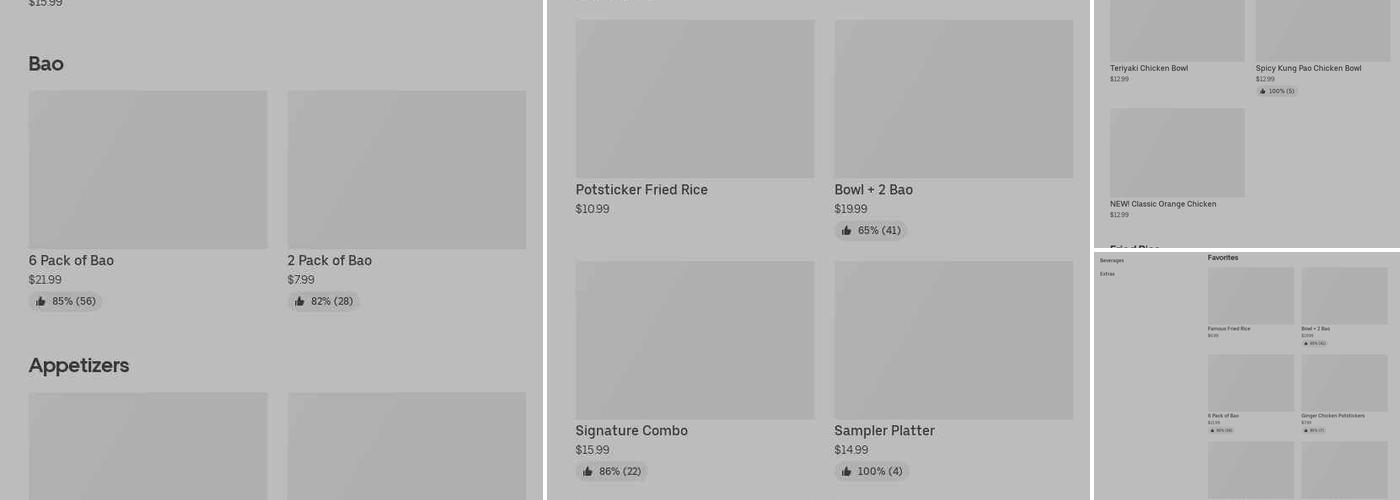The image size is (1400, 500).
Task: Click thumbs-up icon under Spicy Kung Pao Chicken Bowl
Action: coord(1263,91)
